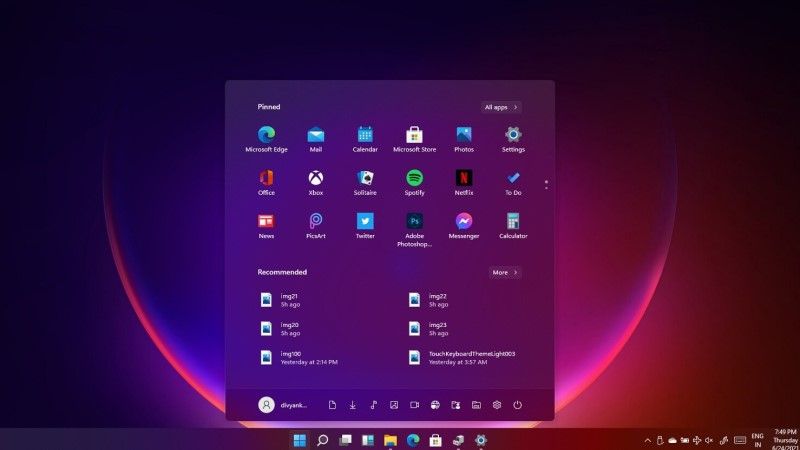The height and width of the screenshot is (450, 800).
Task: Open recommended file img22
Action: pos(428,299)
